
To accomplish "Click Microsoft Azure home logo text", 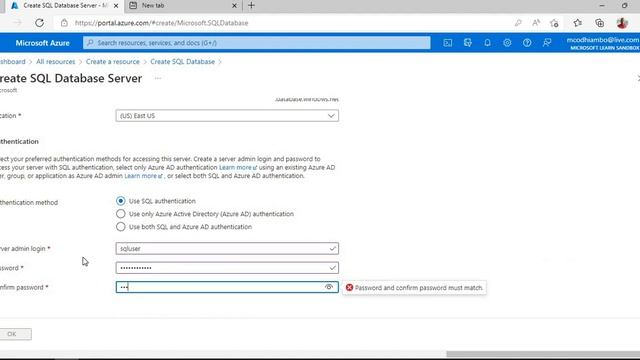I will (42, 43).
